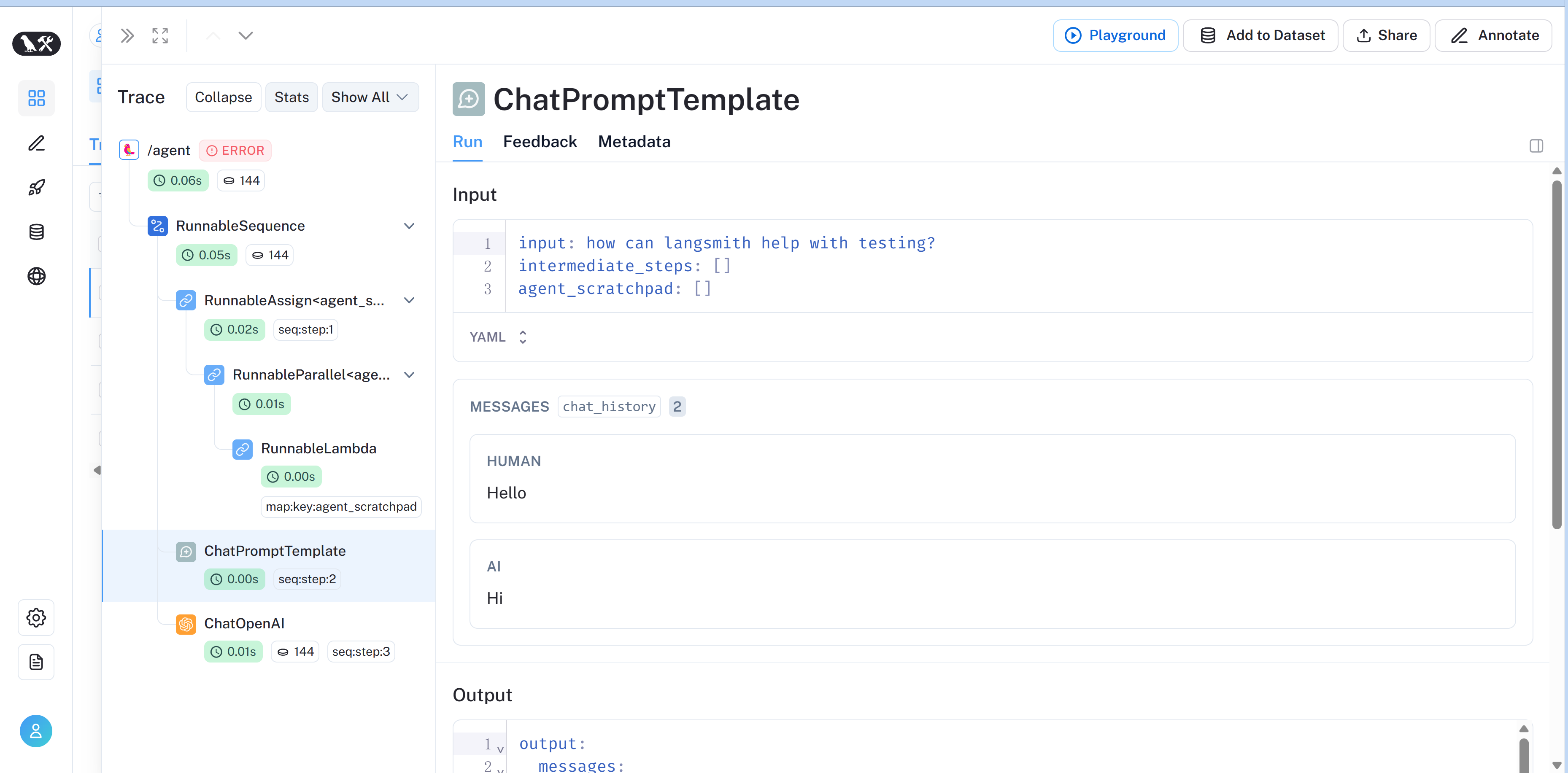Open the document icon above the avatar
This screenshot has height=773, width=1568.
click(36, 662)
